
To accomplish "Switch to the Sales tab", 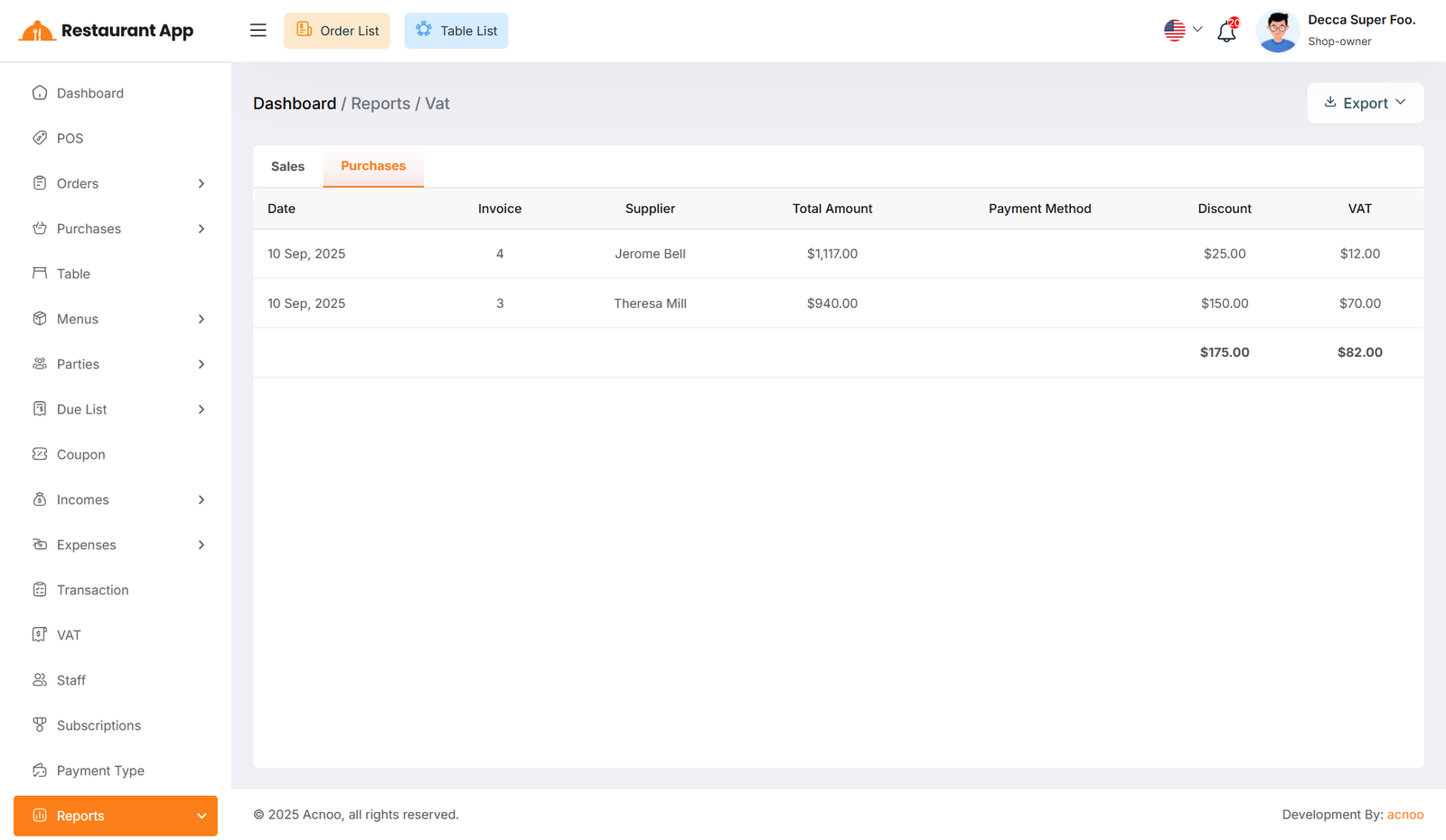I will tap(287, 166).
